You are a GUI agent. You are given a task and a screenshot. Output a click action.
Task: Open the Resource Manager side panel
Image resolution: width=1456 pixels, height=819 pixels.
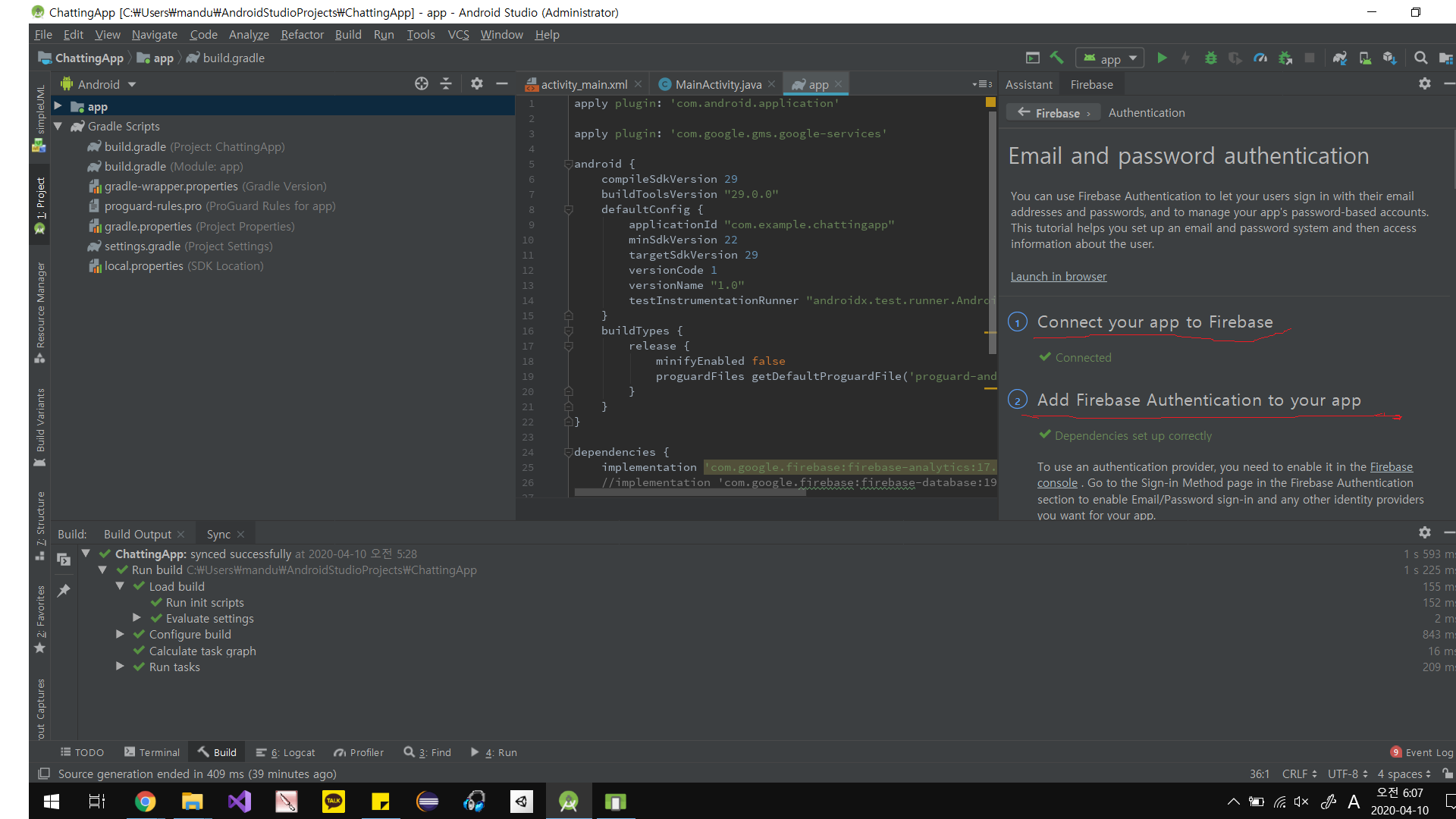[40, 312]
